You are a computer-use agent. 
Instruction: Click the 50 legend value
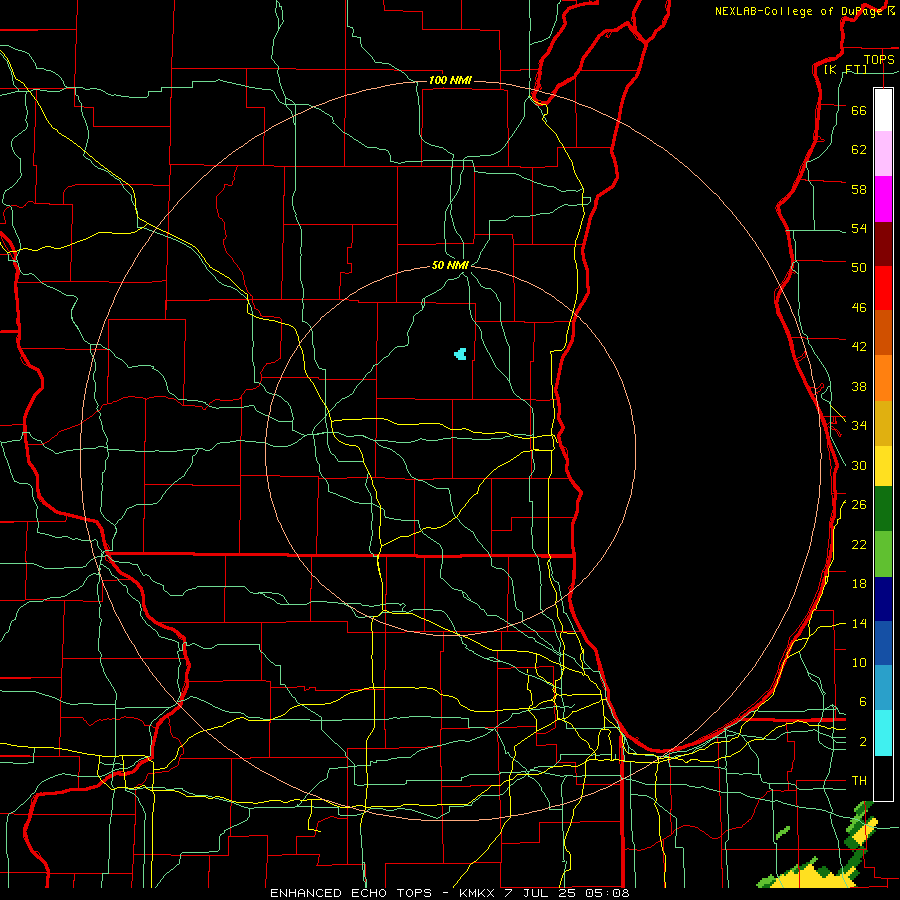tap(859, 268)
